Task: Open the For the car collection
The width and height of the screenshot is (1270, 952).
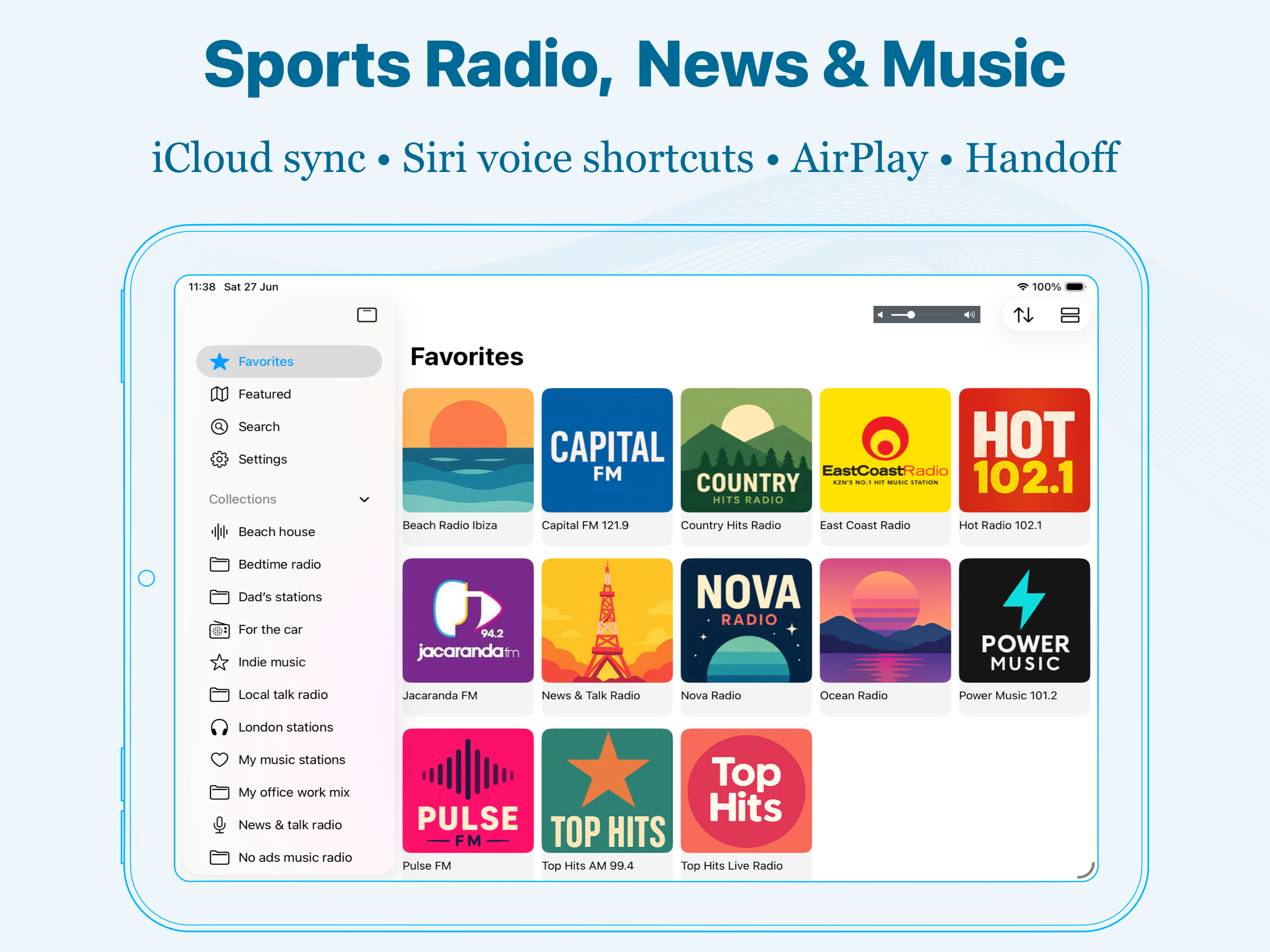Action: 289,629
